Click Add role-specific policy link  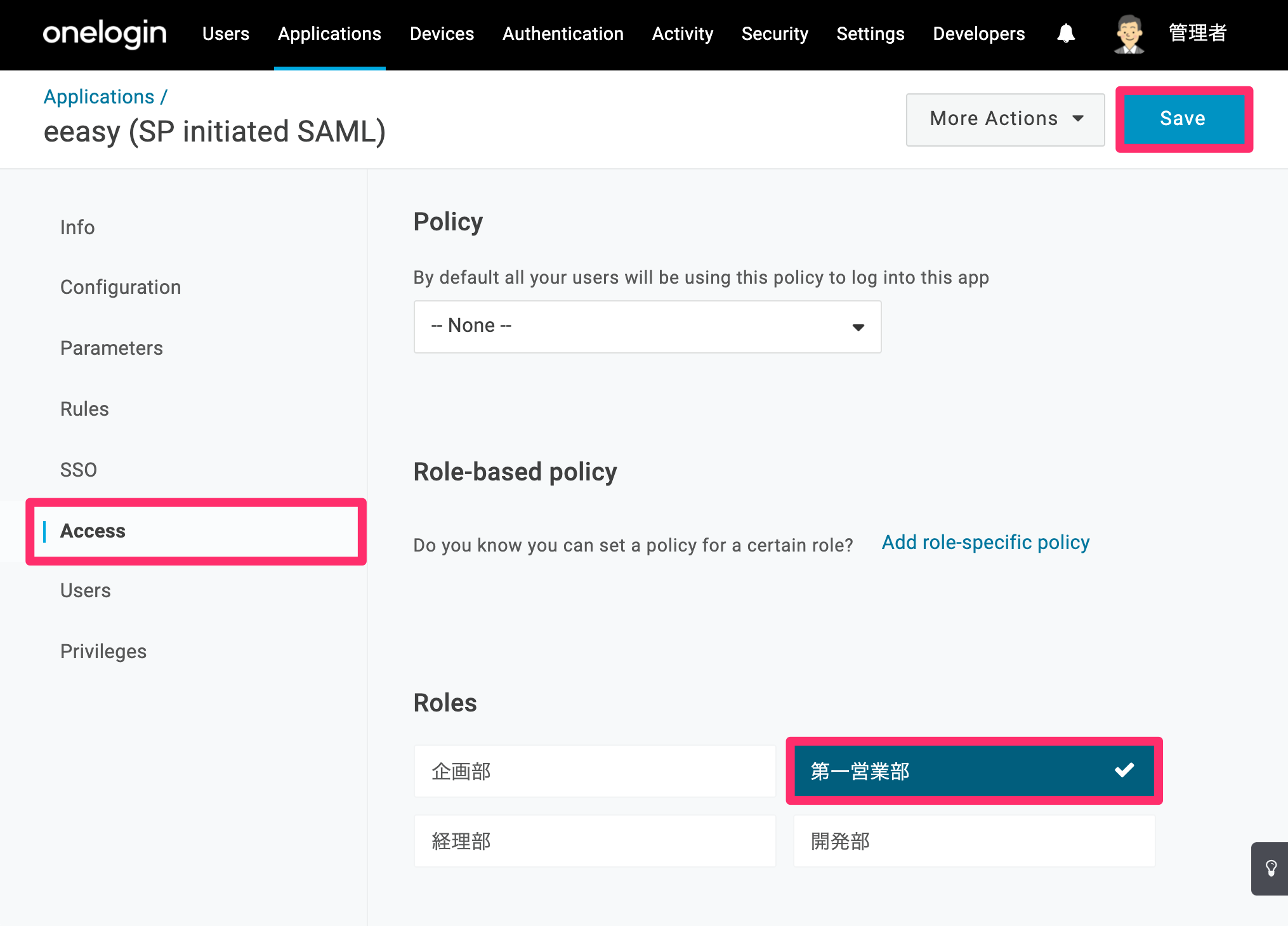pos(985,542)
